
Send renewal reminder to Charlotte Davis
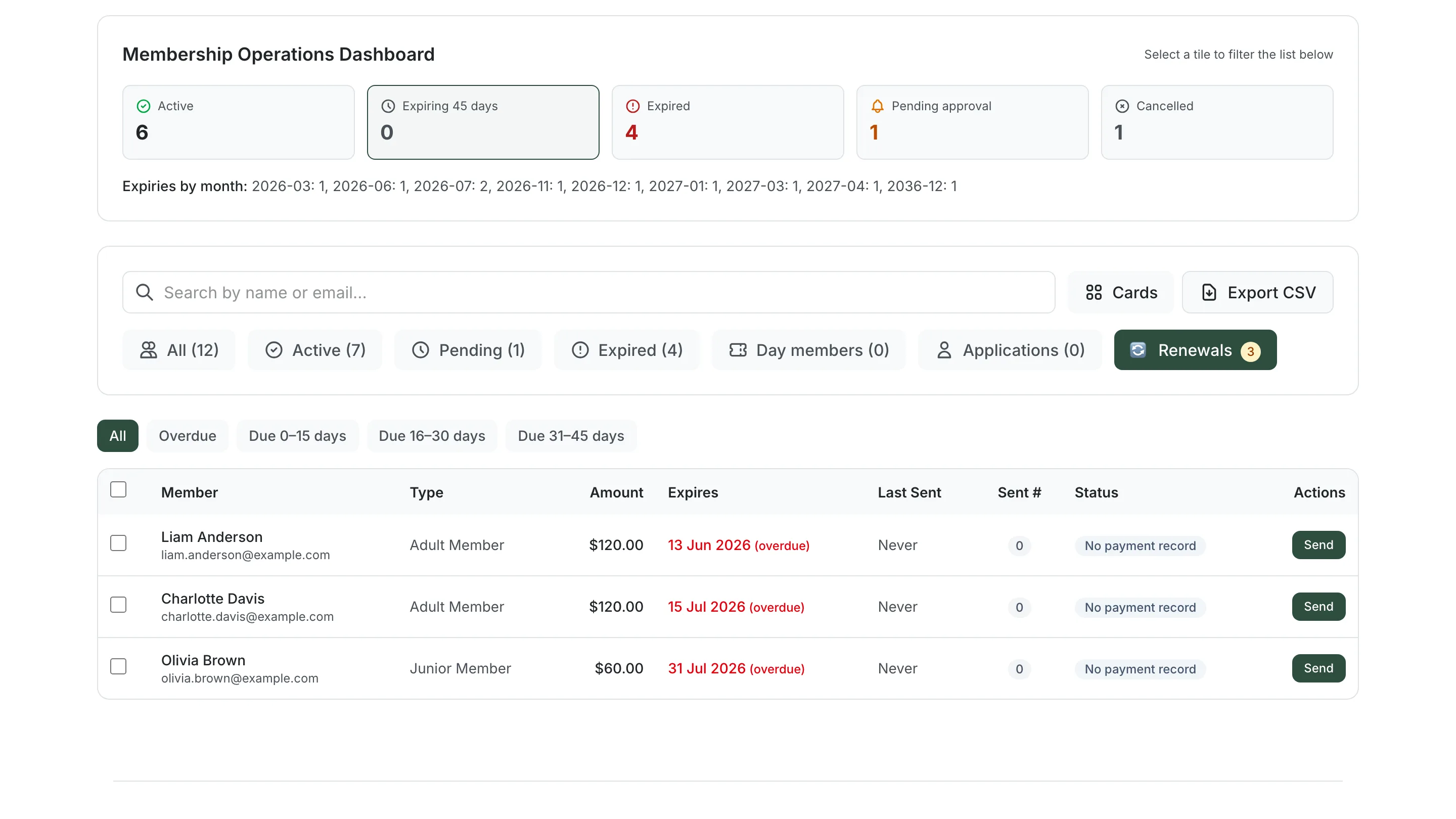click(x=1318, y=607)
